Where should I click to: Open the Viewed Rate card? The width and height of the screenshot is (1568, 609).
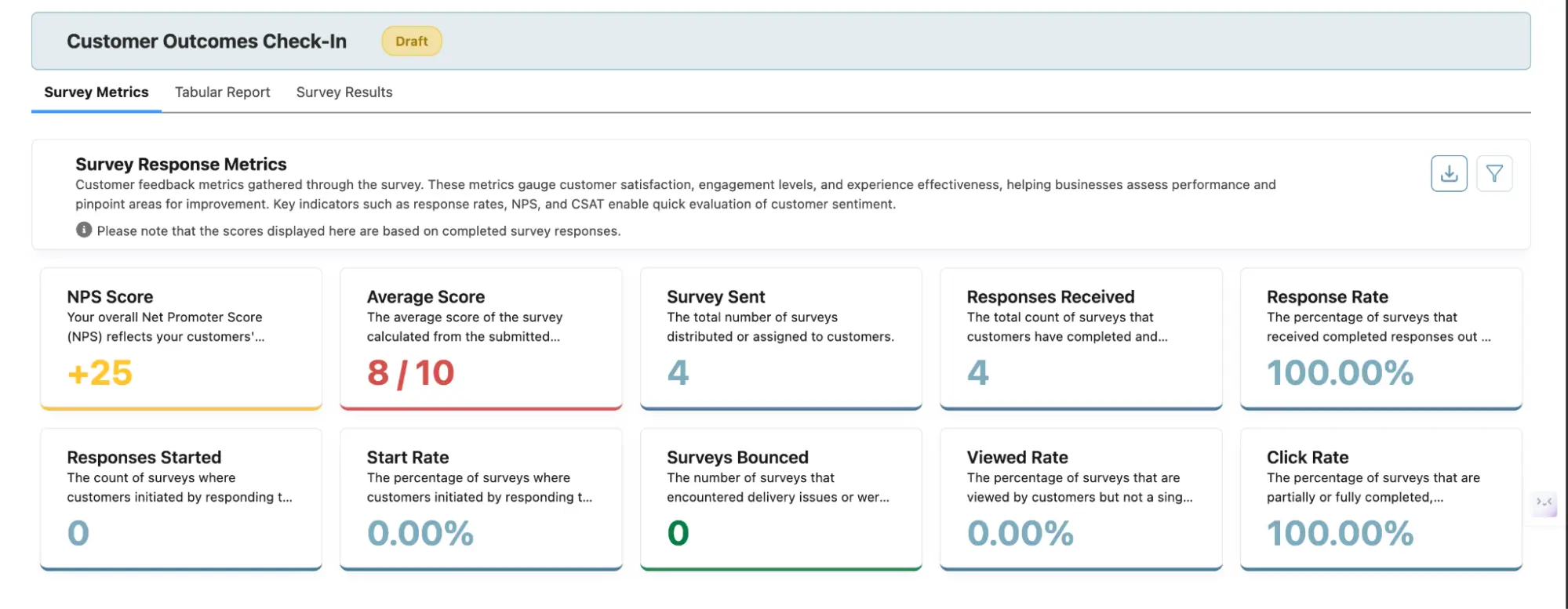click(x=1080, y=498)
